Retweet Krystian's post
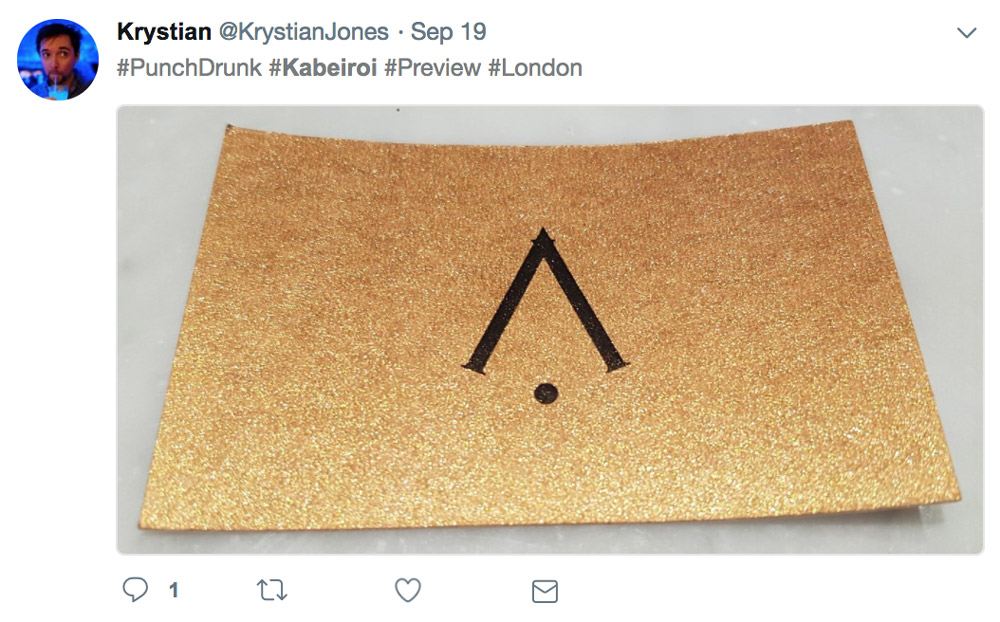Screen dimensions: 1000x622 272,590
